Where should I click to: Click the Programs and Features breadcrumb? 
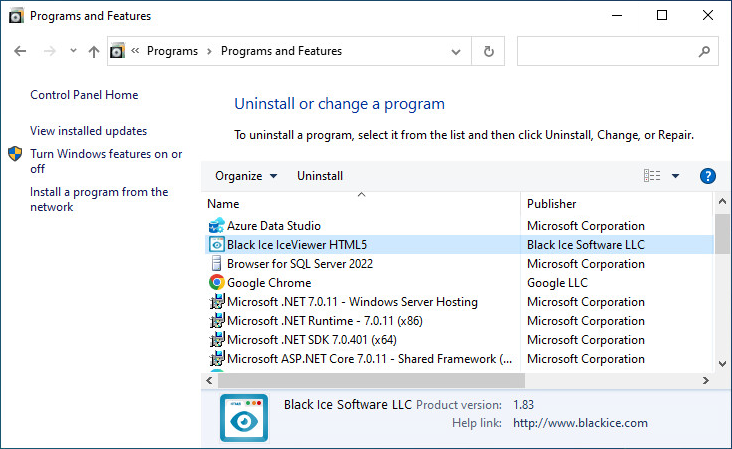click(281, 51)
